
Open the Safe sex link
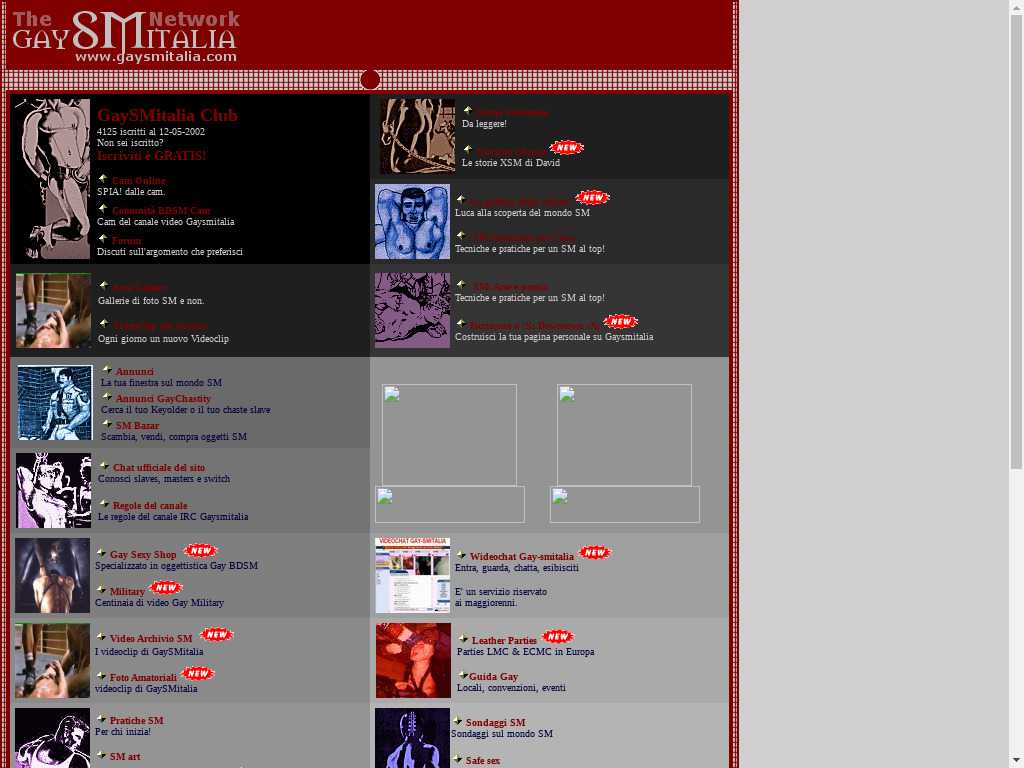(x=483, y=761)
